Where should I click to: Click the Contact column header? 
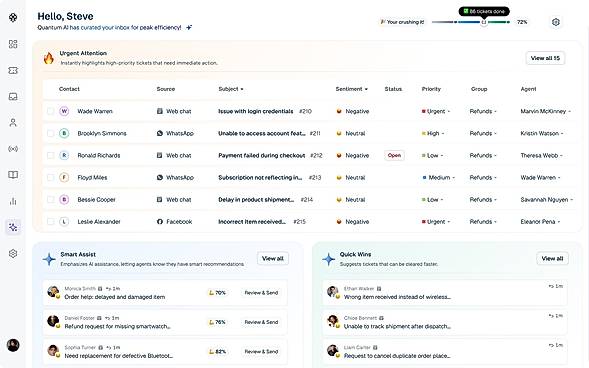[x=69, y=89]
